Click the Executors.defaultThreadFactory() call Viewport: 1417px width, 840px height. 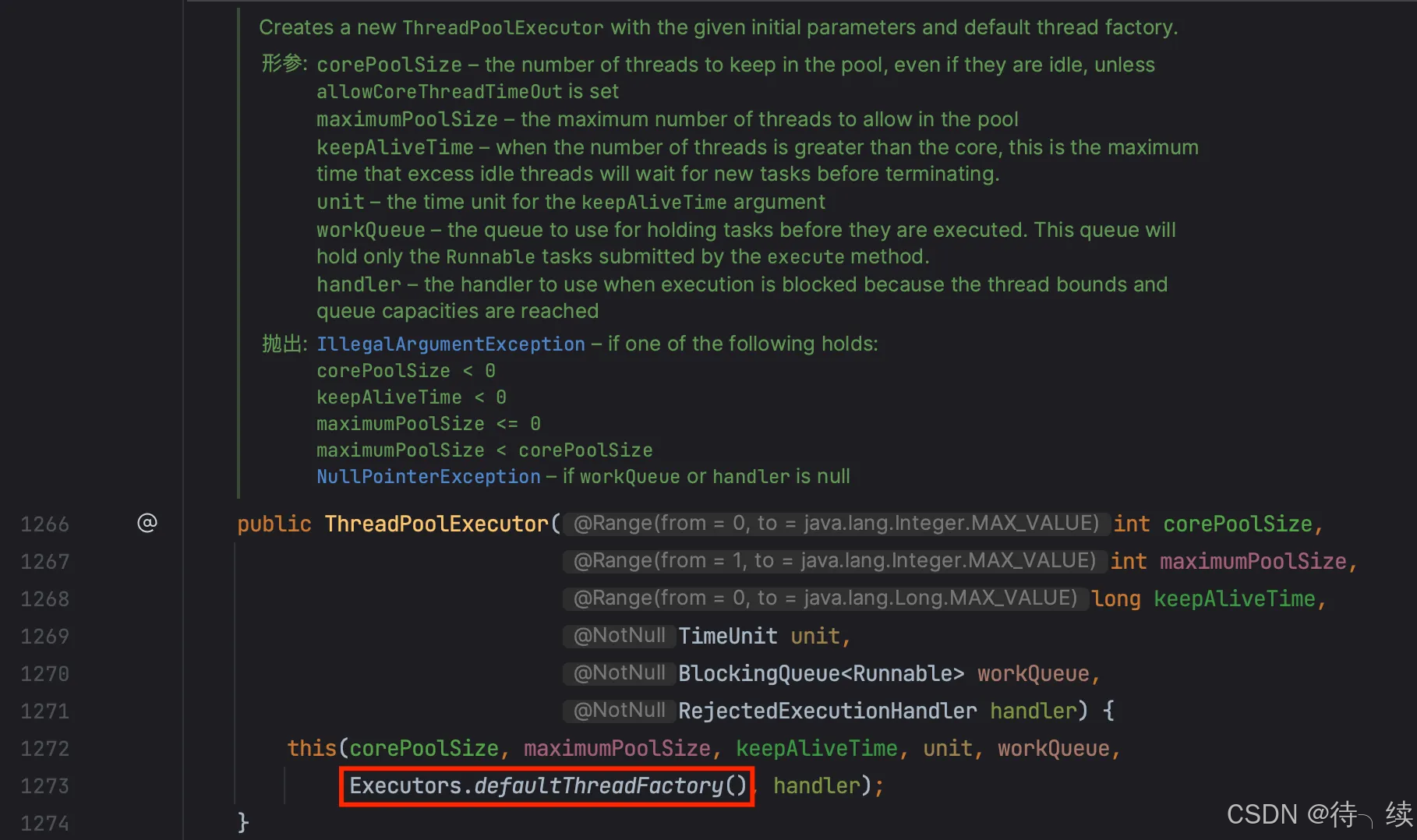tap(548, 785)
